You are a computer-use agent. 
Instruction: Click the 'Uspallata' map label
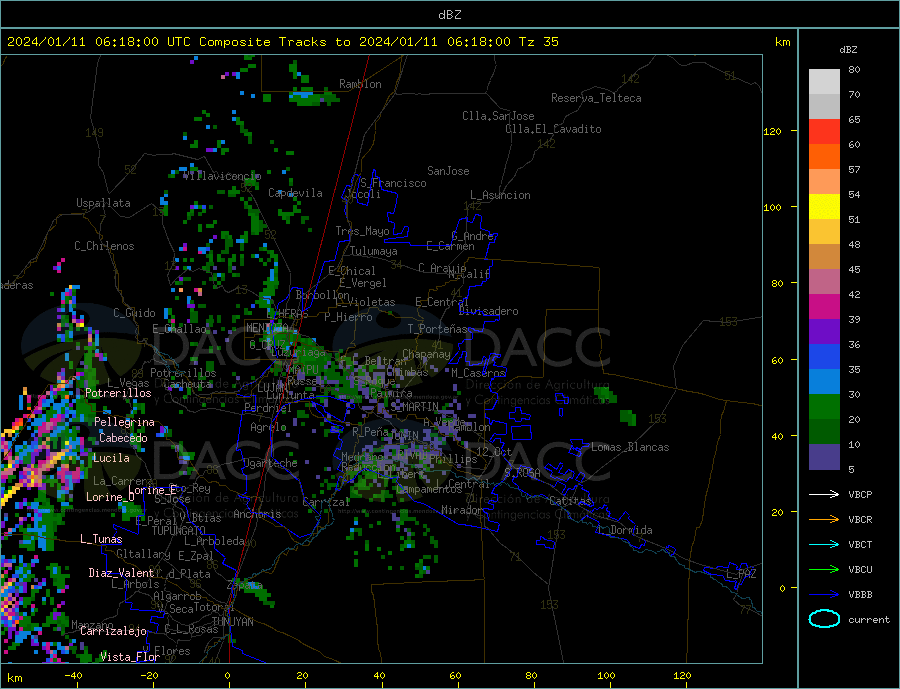(103, 203)
